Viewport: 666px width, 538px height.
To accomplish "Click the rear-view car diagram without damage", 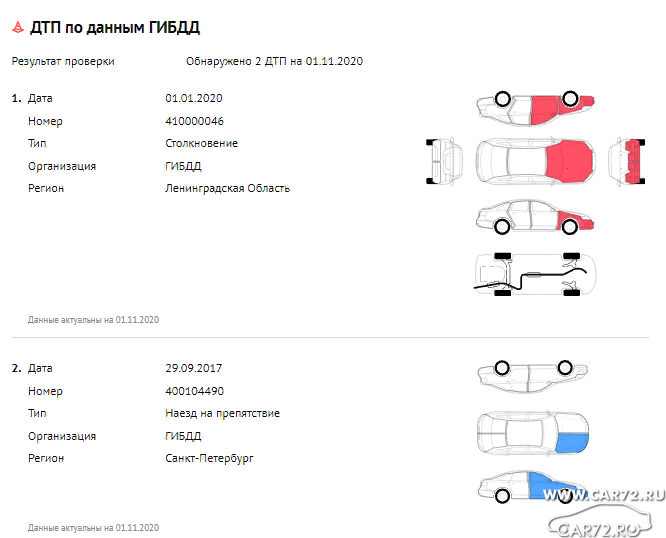I will tap(445, 161).
